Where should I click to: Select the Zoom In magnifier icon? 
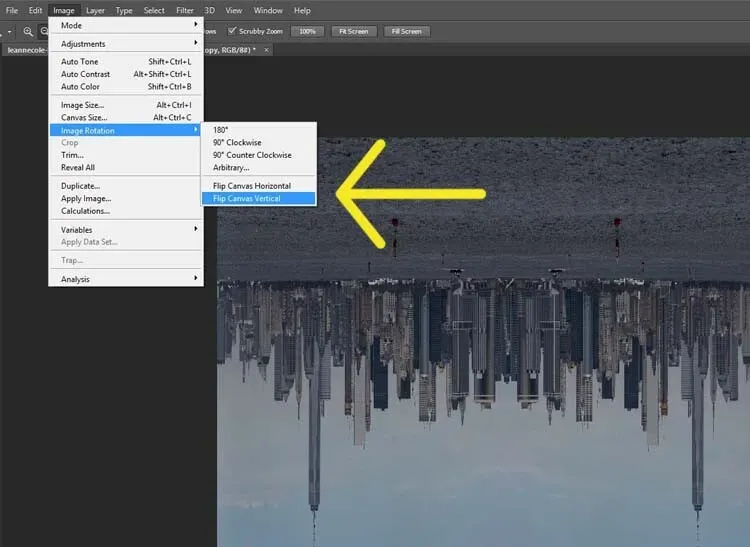click(28, 31)
